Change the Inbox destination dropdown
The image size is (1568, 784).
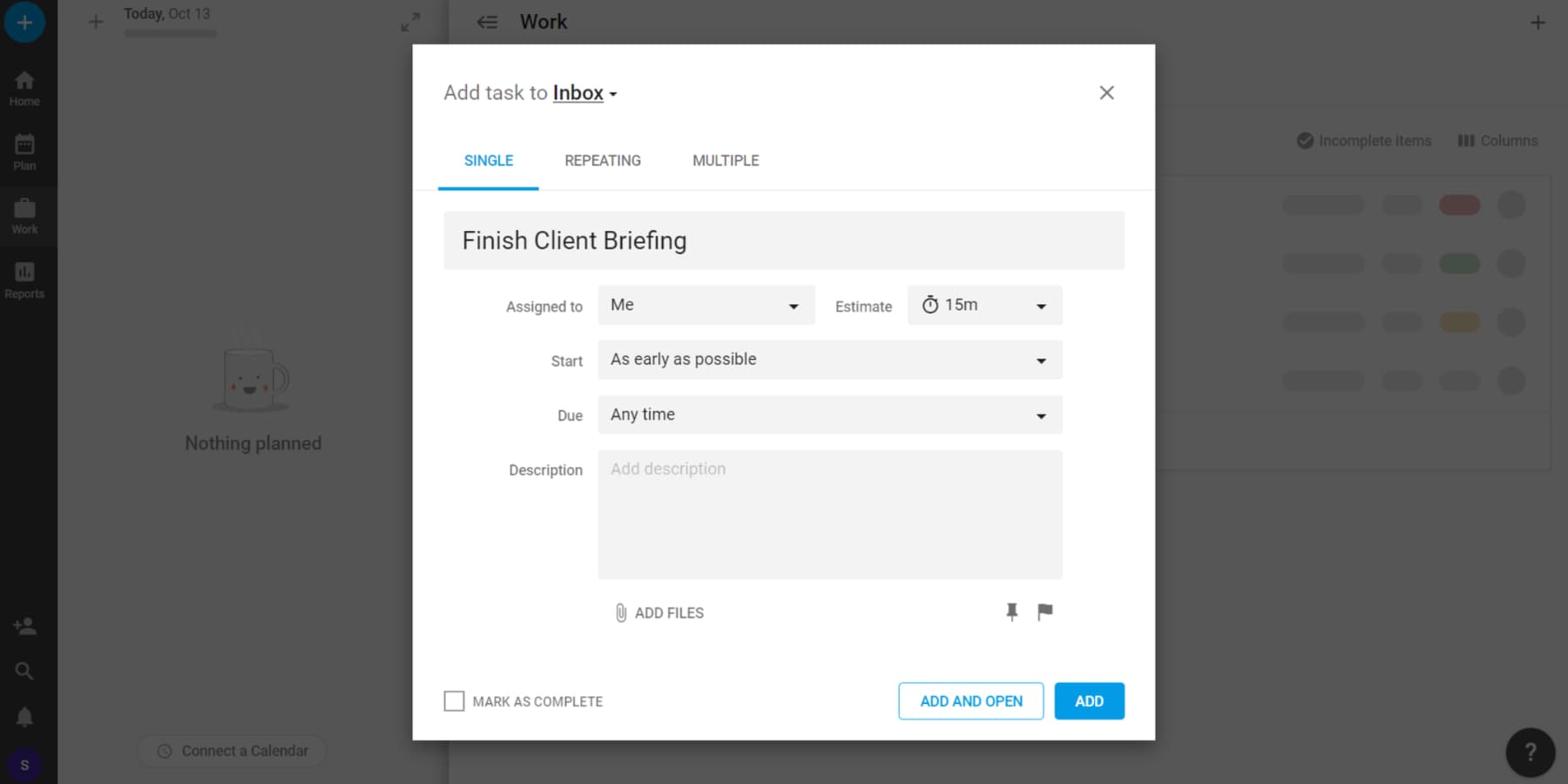[582, 92]
